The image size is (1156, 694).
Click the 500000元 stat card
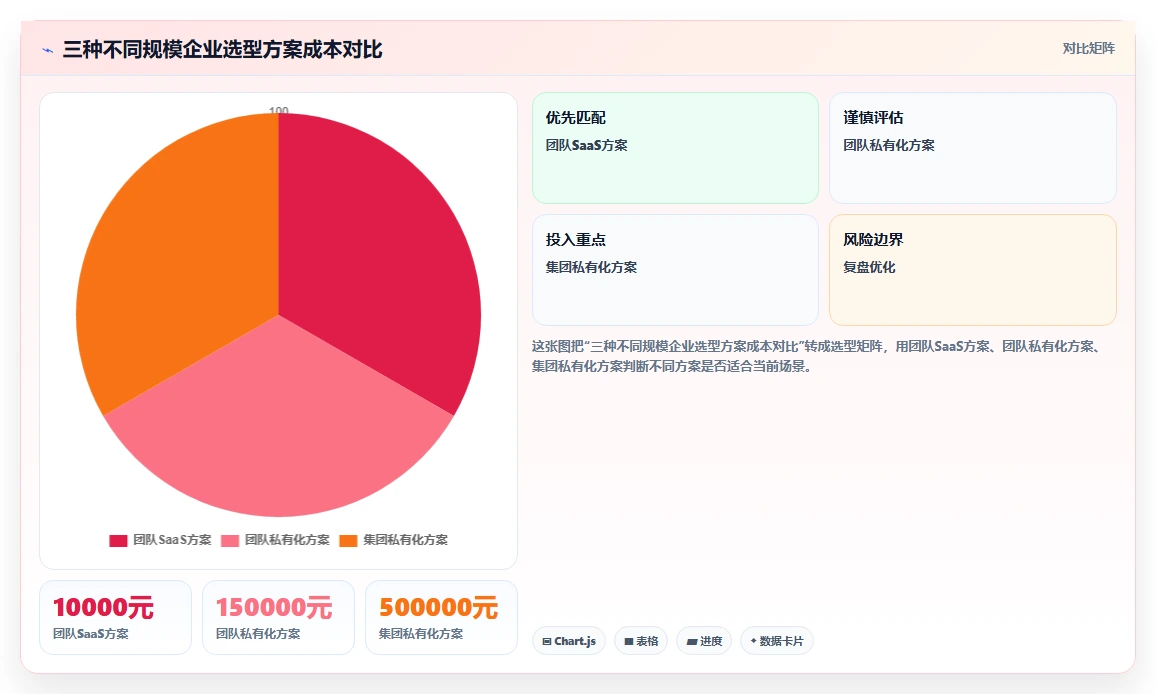pyautogui.click(x=441, y=617)
